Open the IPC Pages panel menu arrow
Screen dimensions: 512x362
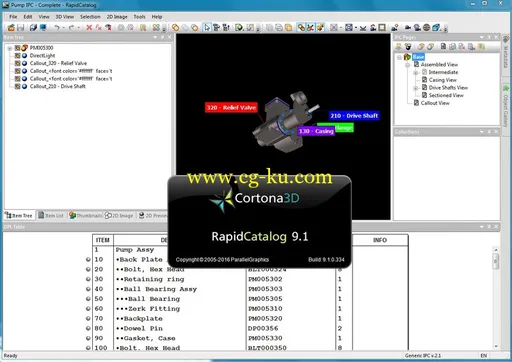tap(482, 37)
